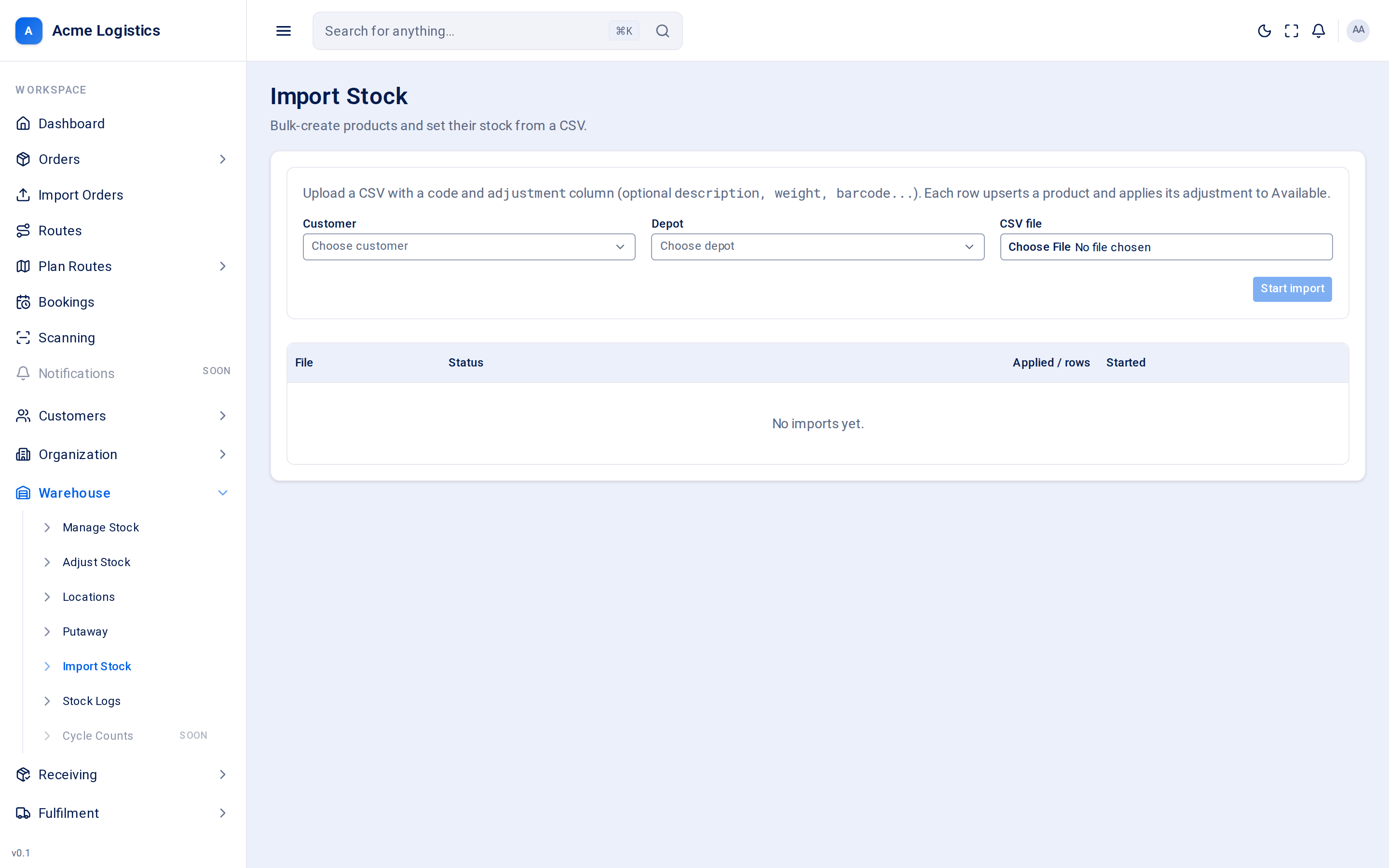1389x868 pixels.
Task: Expand the Customers submenu chevron
Action: coord(223,416)
